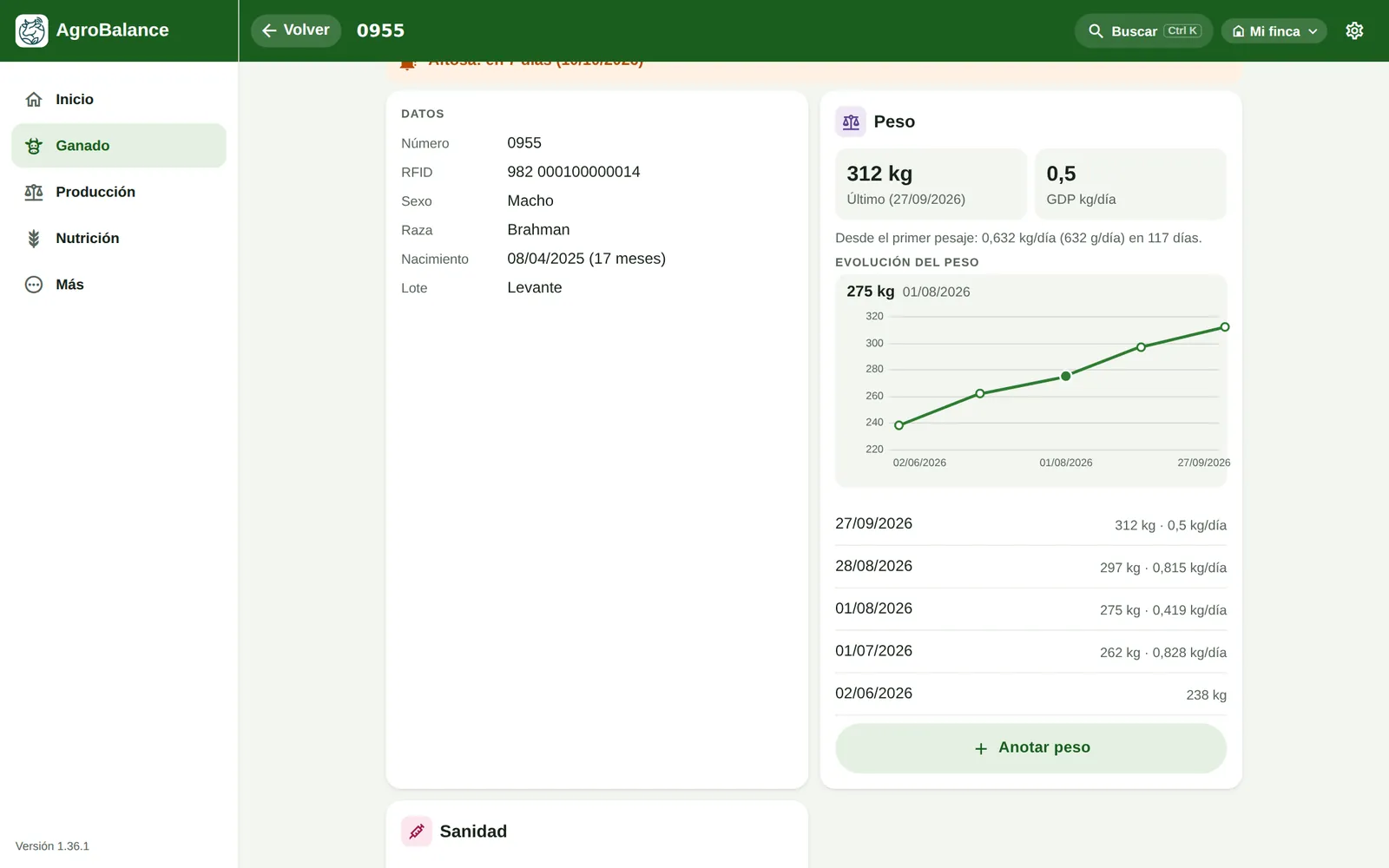Select the 297 kg chart data point

click(1141, 347)
